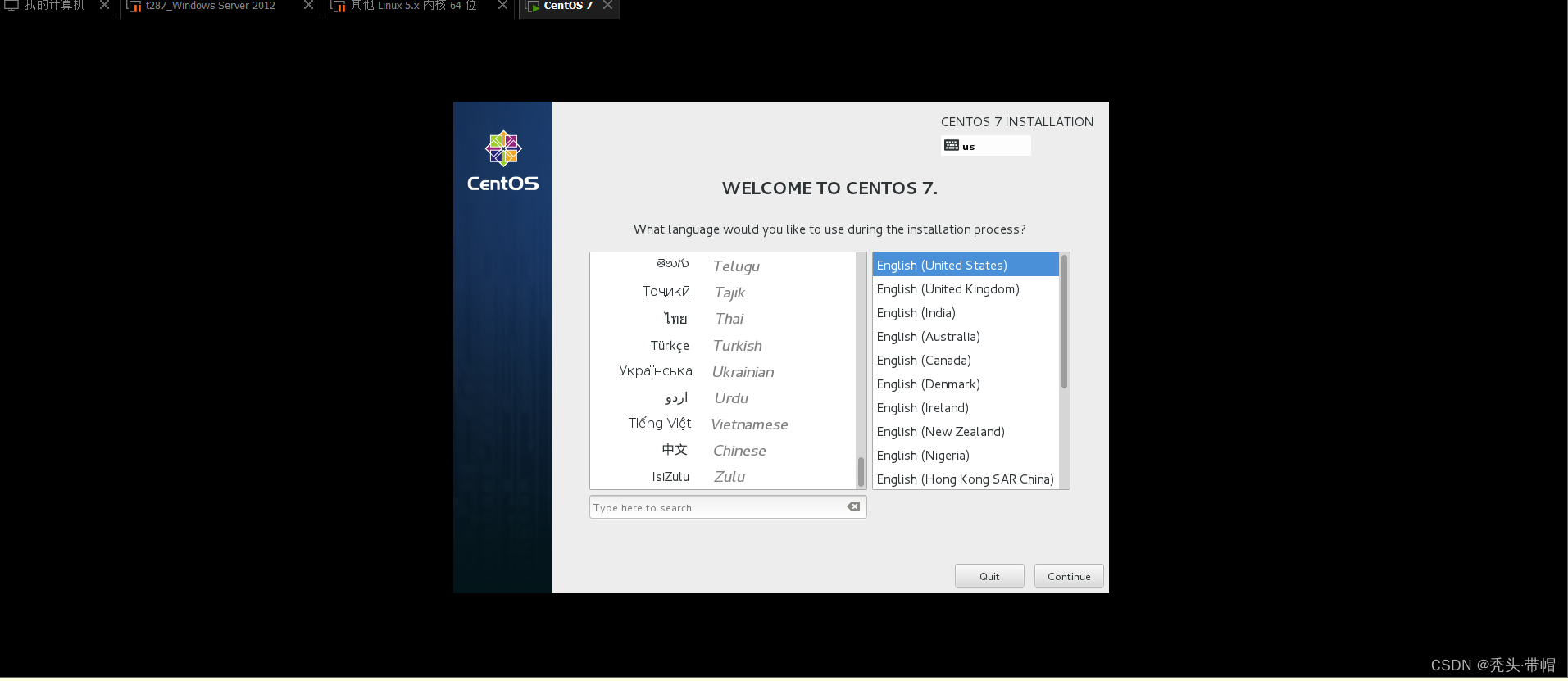Select Tajik in the language list

point(723,292)
